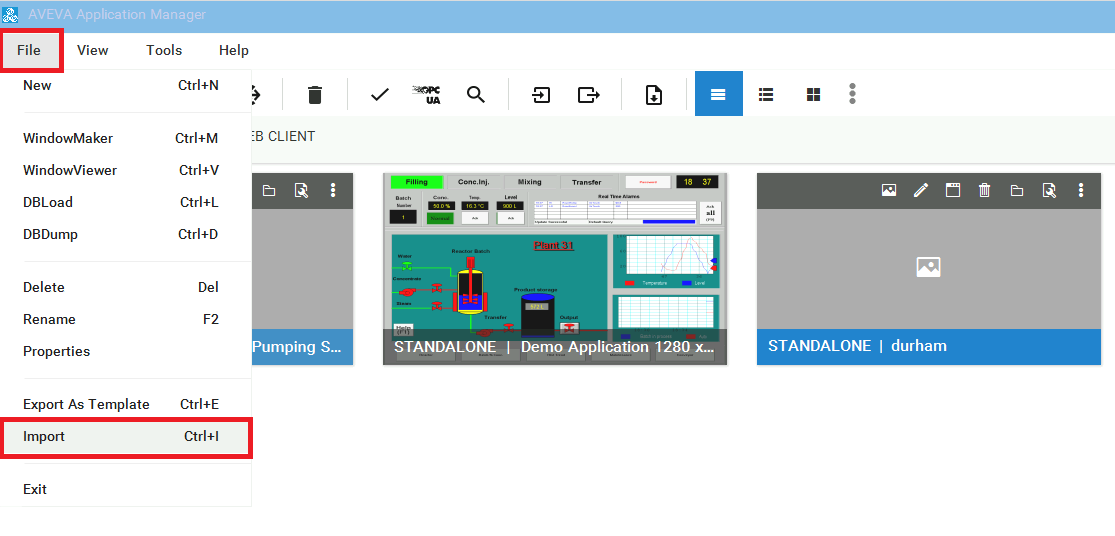Click the image icon on durham card
This screenshot has width=1115, height=536.
(888, 190)
